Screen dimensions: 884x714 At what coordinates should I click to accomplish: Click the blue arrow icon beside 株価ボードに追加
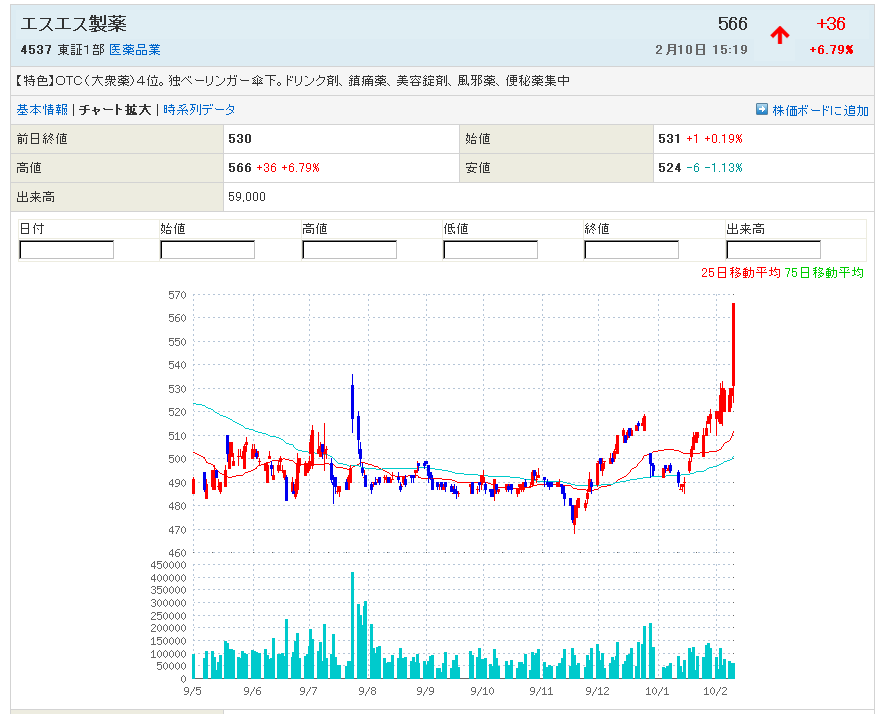coord(762,109)
